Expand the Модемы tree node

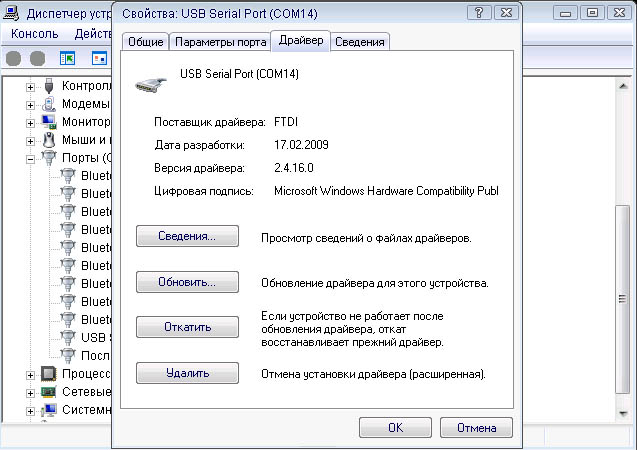[31, 105]
